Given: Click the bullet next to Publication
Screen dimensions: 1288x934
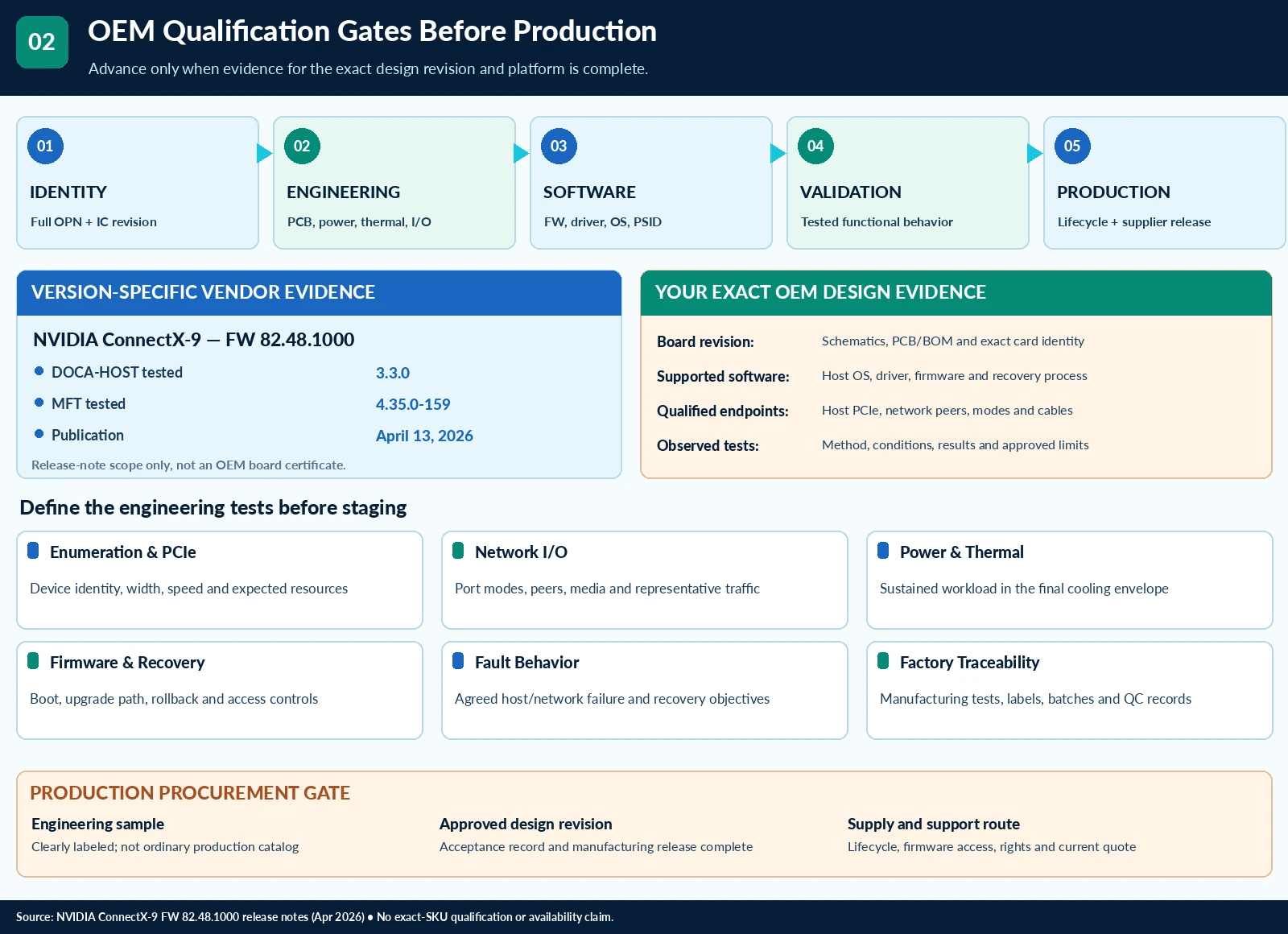Looking at the screenshot, I should coord(39,434).
